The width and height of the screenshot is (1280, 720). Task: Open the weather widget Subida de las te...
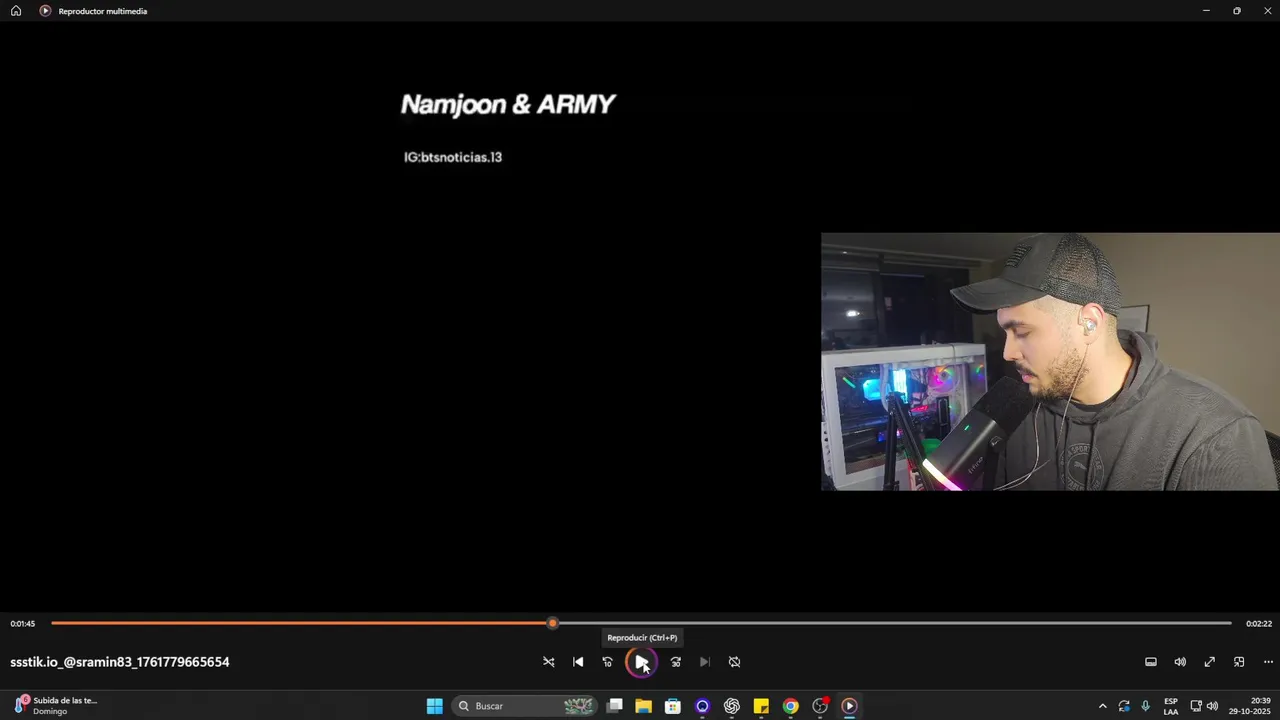click(55, 706)
